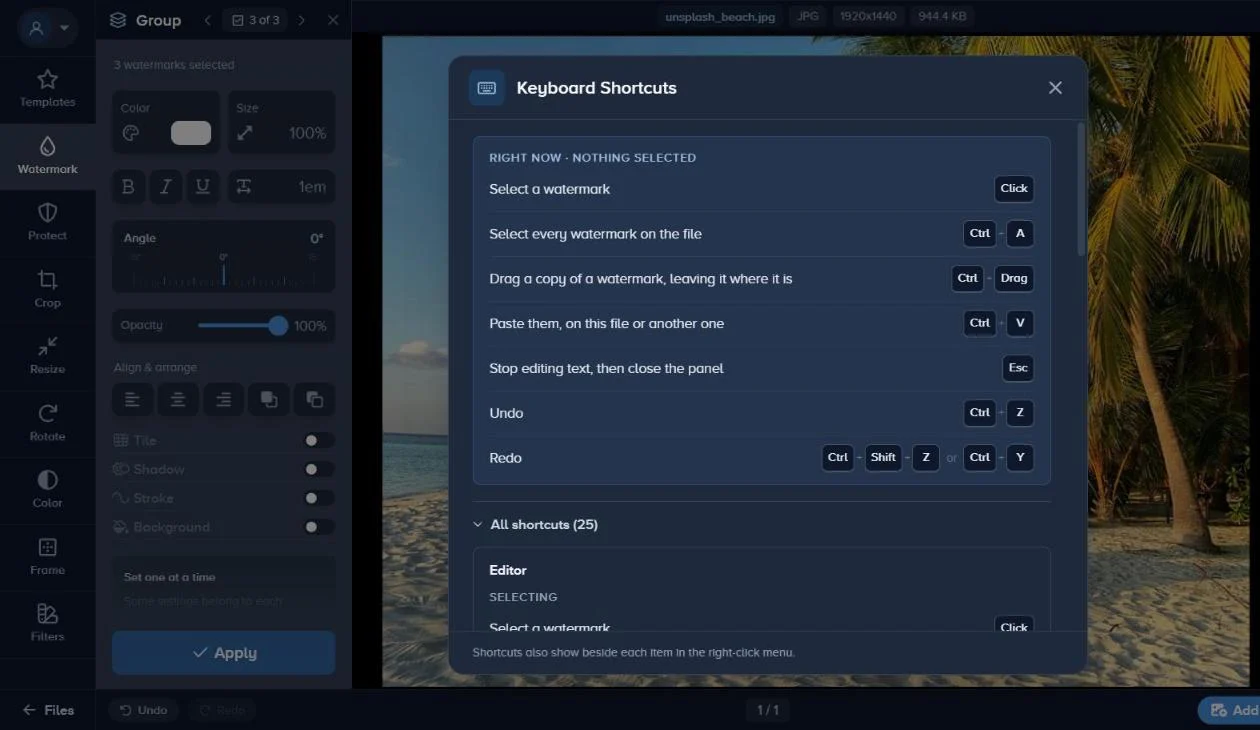Click the Angle dial ruler
The height and width of the screenshot is (730, 1260).
pos(223,273)
